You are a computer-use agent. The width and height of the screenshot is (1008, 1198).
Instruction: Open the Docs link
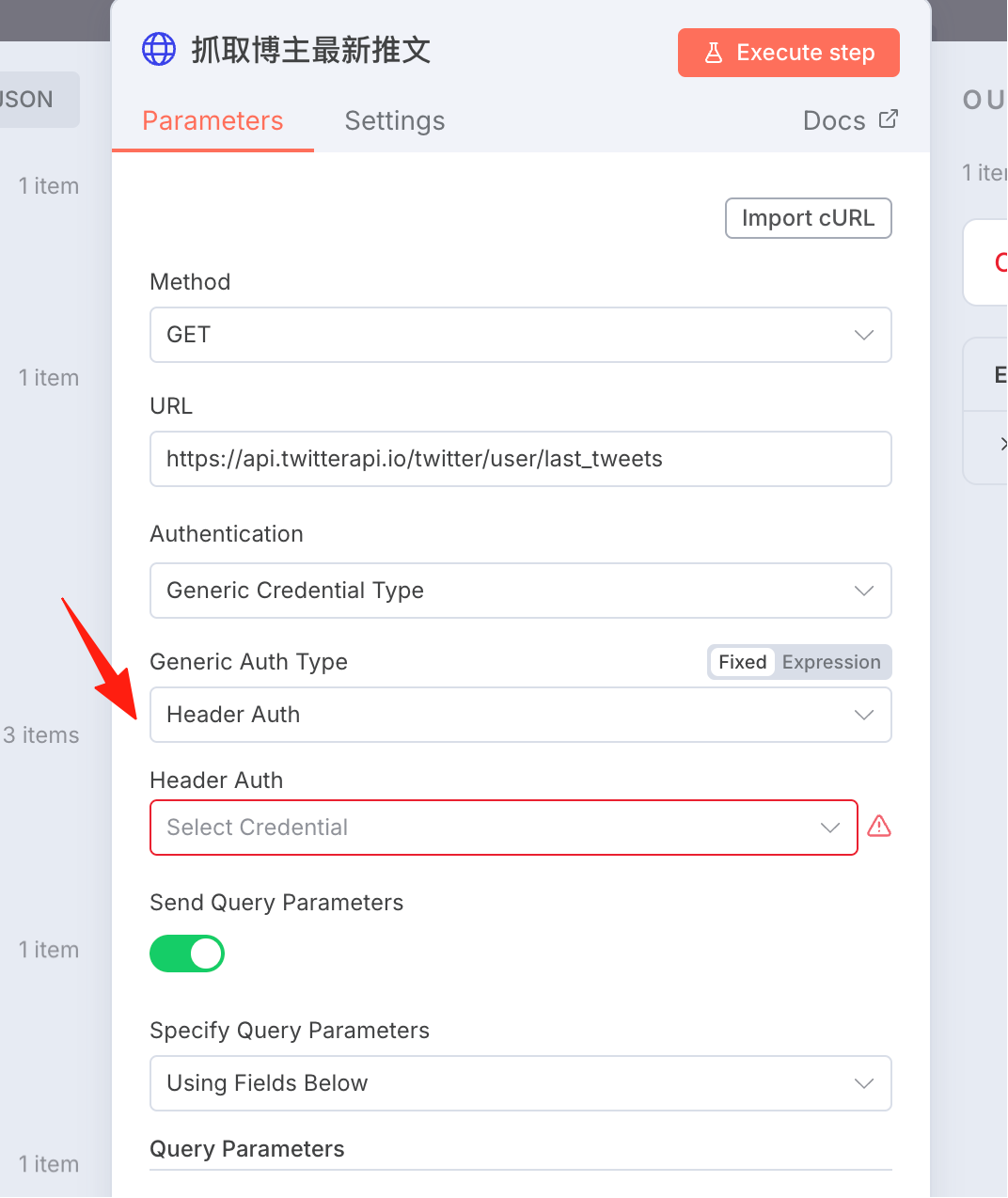(834, 120)
